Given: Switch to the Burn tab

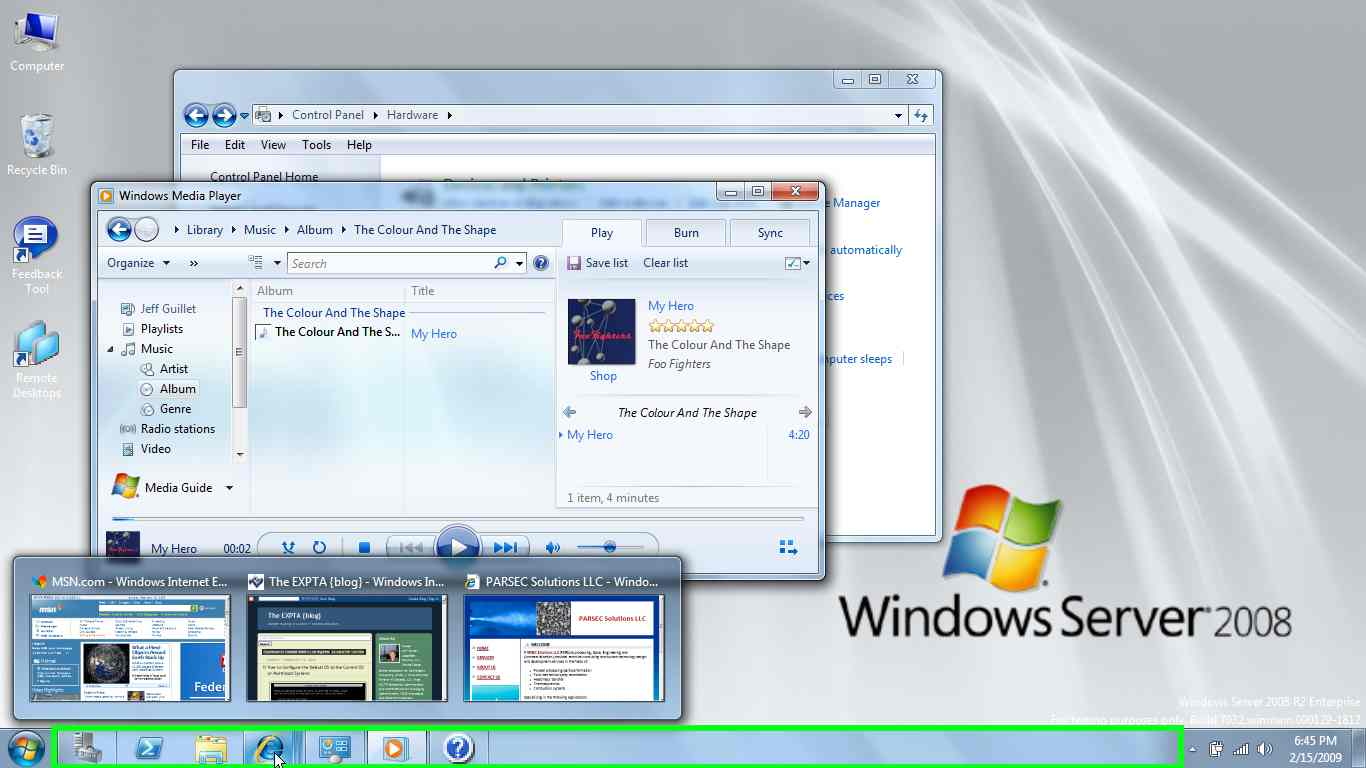Looking at the screenshot, I should point(685,232).
